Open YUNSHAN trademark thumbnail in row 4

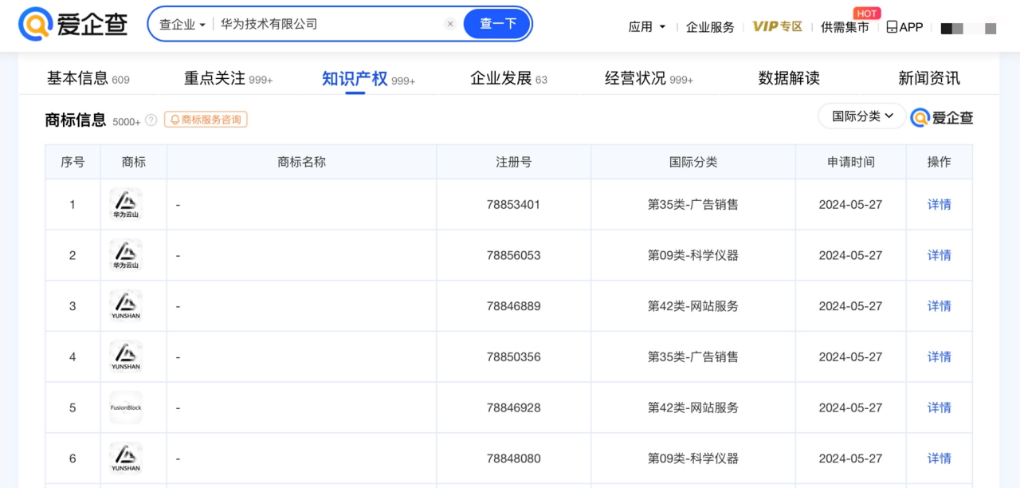pyautogui.click(x=126, y=357)
